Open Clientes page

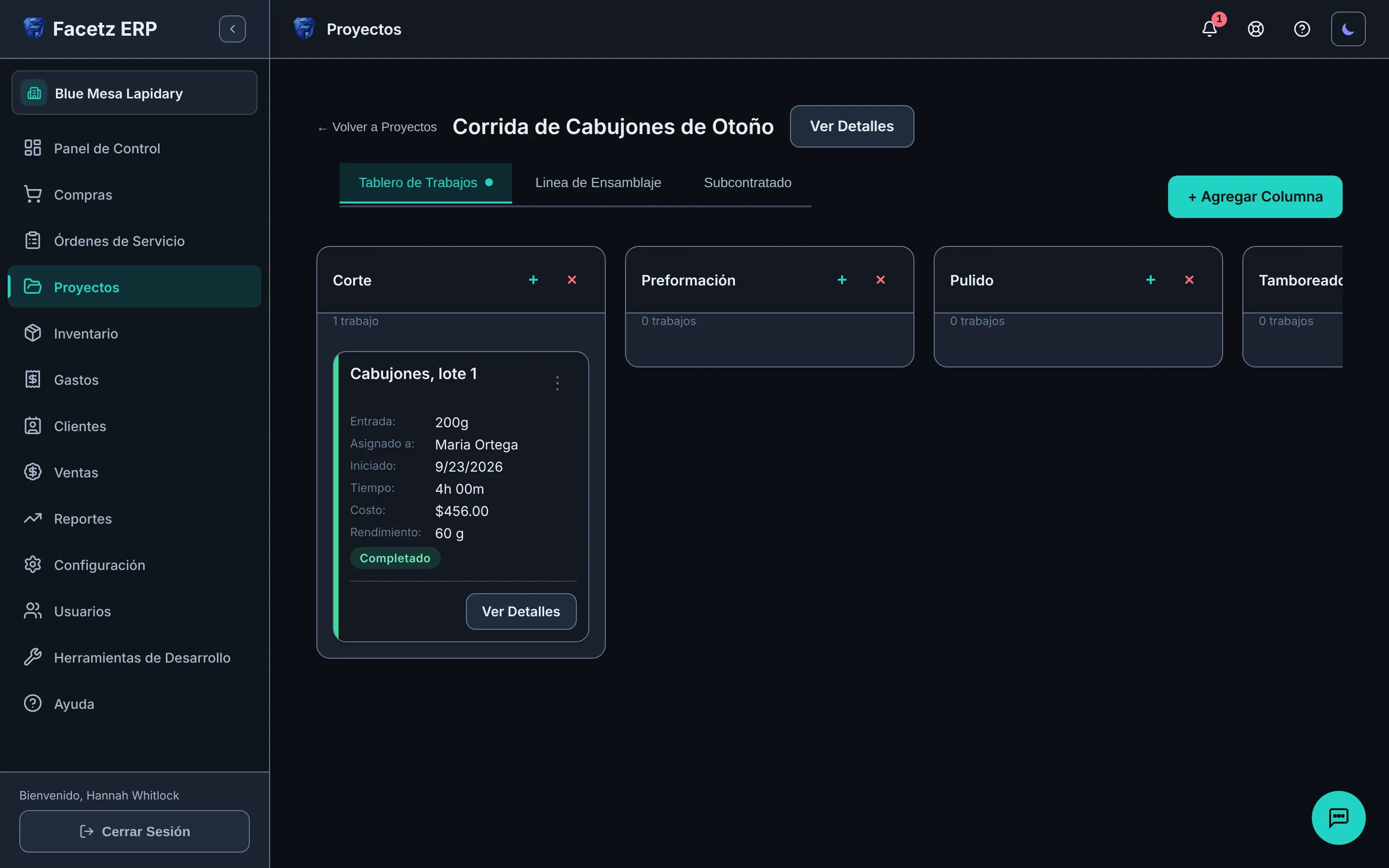click(134, 426)
